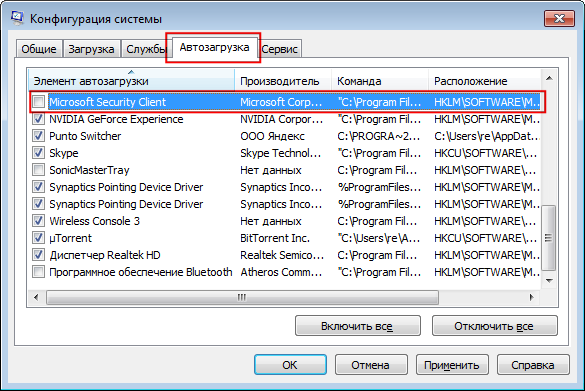Enable Microsoft Security Client checkbox

(38, 101)
